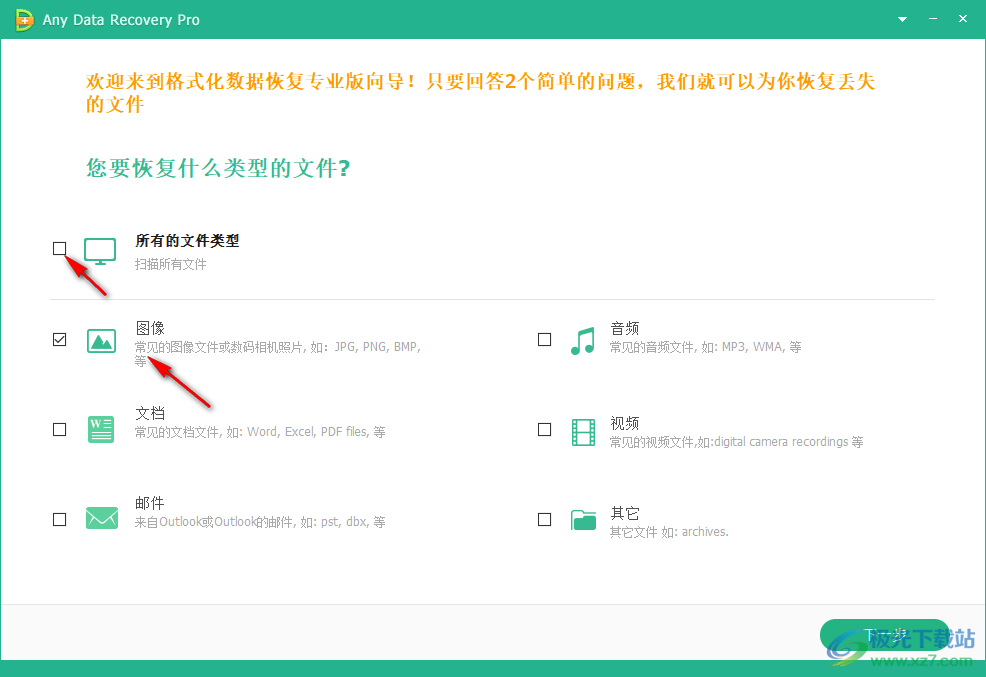The height and width of the screenshot is (677, 986).
Task: Click the 视频 label text
Action: pos(624,423)
